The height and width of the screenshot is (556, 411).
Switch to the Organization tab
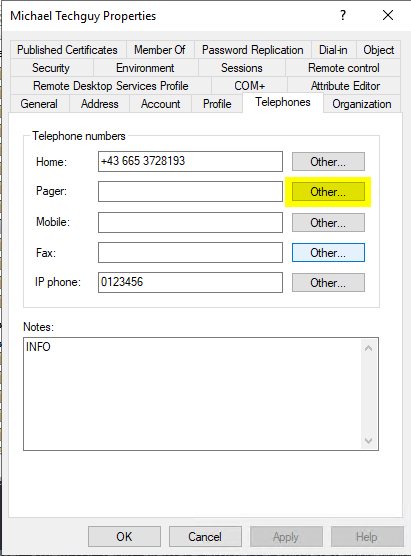tap(362, 104)
